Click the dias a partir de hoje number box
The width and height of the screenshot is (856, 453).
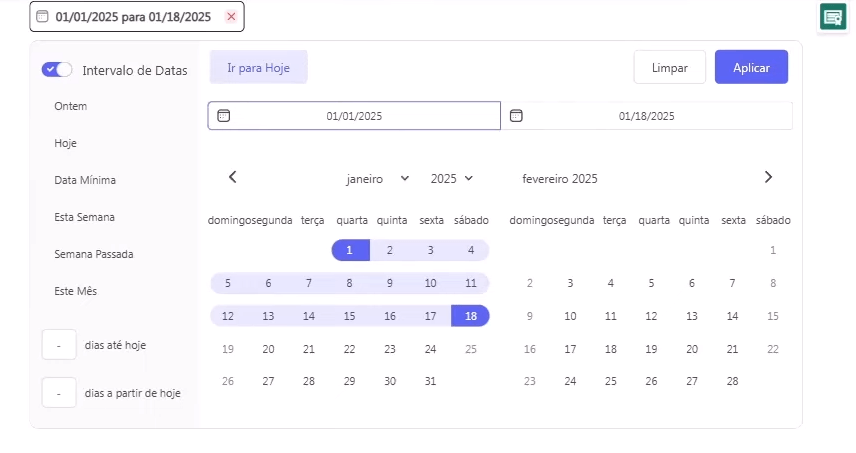pyautogui.click(x=59, y=393)
